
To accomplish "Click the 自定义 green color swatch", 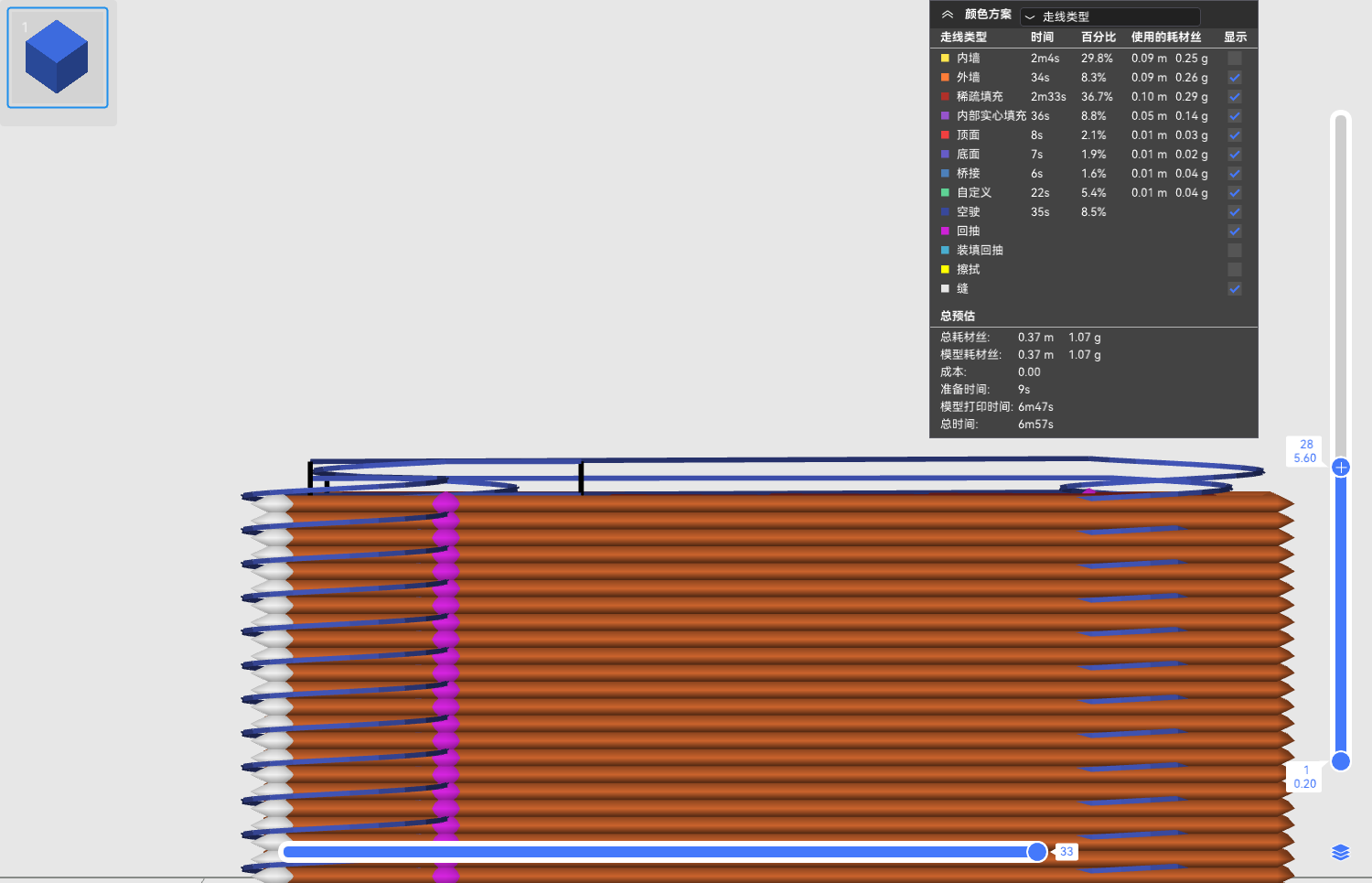I will click(x=945, y=193).
